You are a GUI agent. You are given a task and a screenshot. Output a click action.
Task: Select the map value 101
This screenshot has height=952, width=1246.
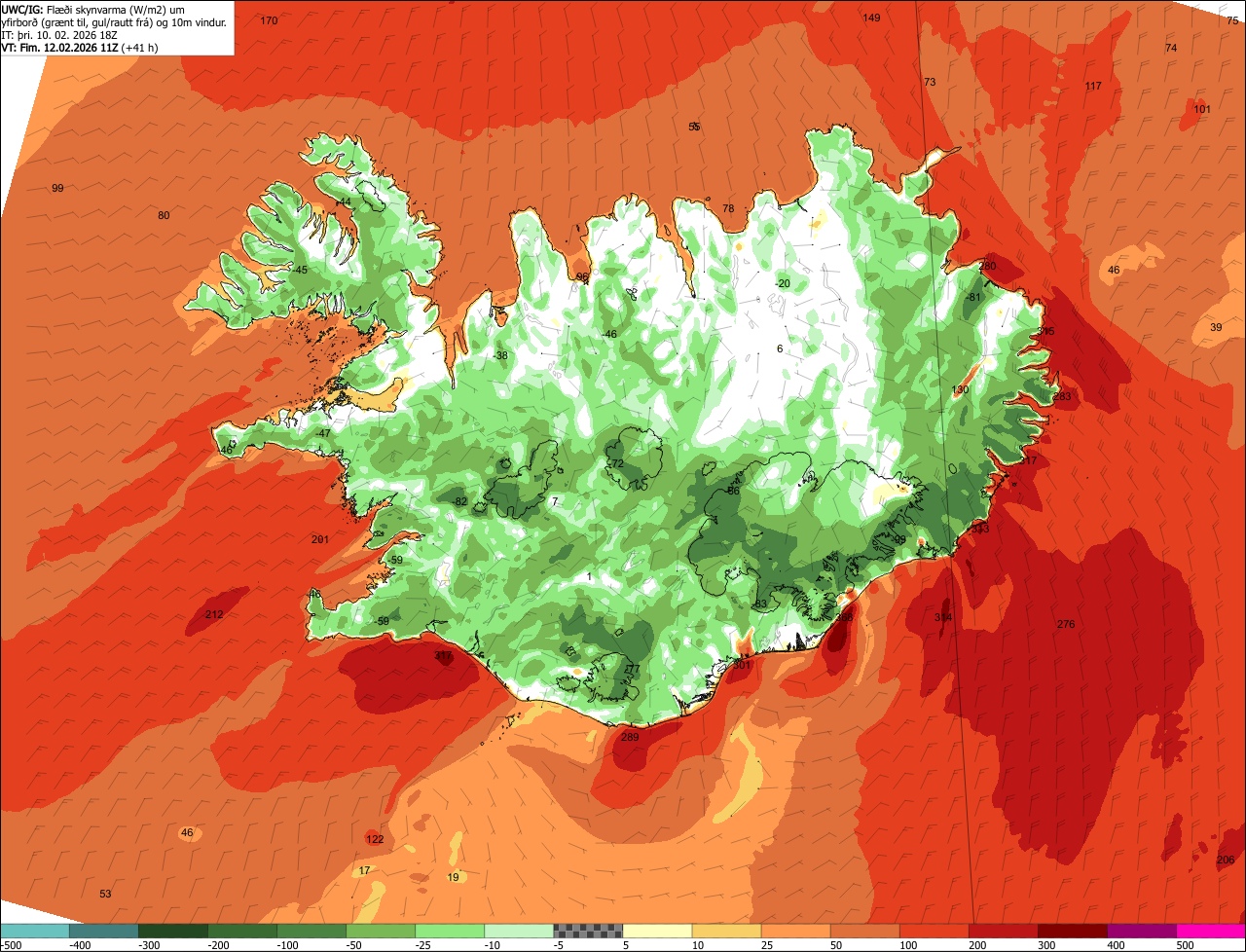1203,109
